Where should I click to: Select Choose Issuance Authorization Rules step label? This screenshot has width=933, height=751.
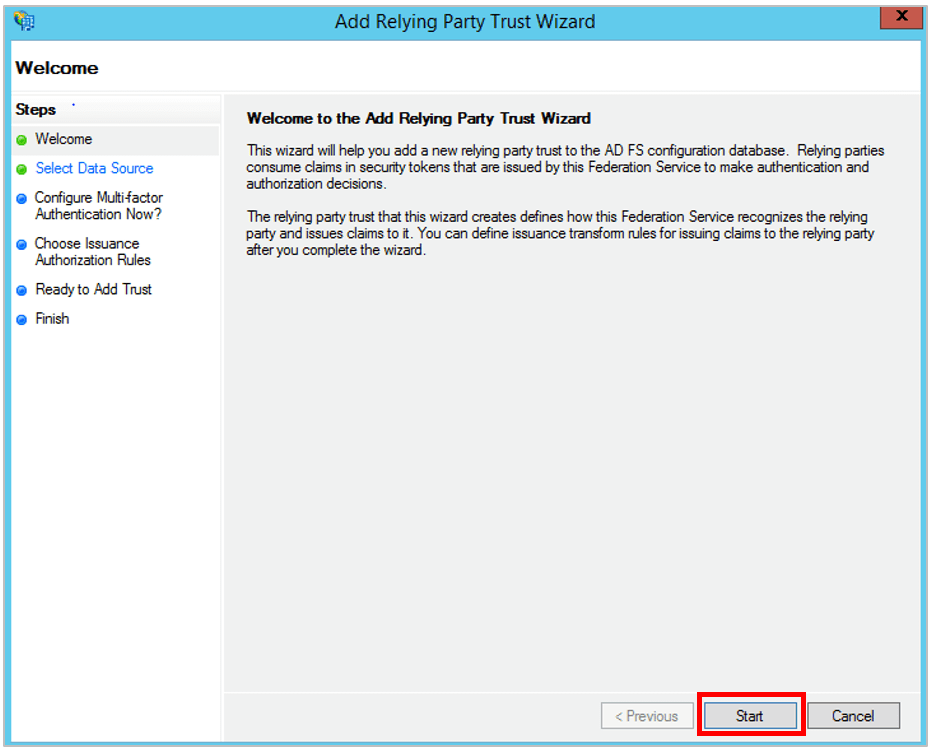(x=92, y=251)
